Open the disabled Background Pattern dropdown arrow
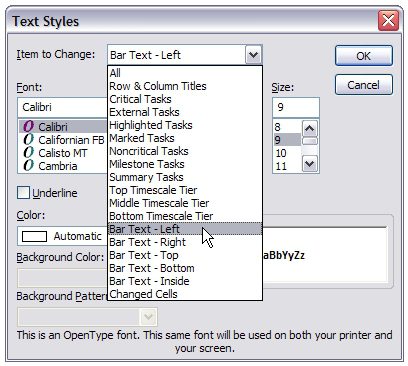This screenshot has height=366, width=408. (x=148, y=317)
